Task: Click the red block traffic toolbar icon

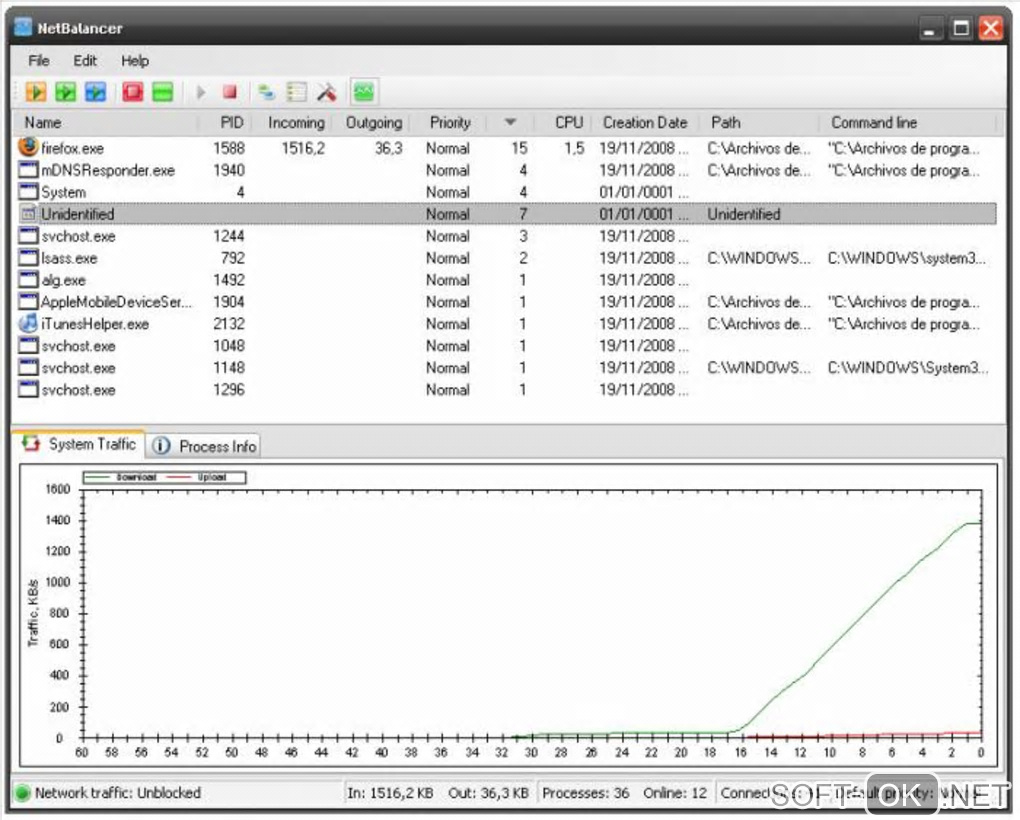Action: pos(133,92)
